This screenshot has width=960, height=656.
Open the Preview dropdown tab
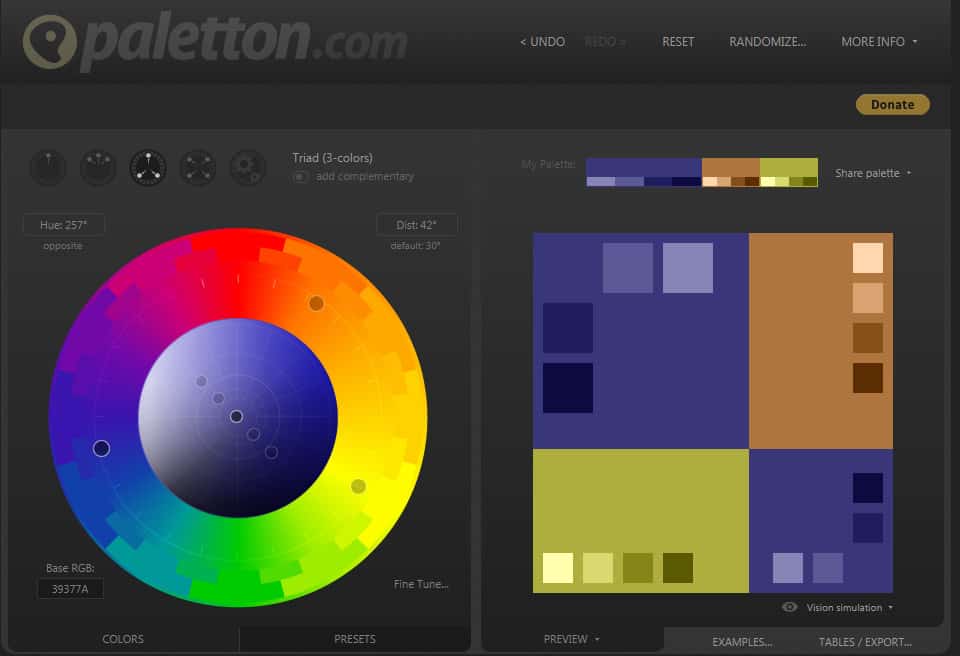tap(571, 639)
